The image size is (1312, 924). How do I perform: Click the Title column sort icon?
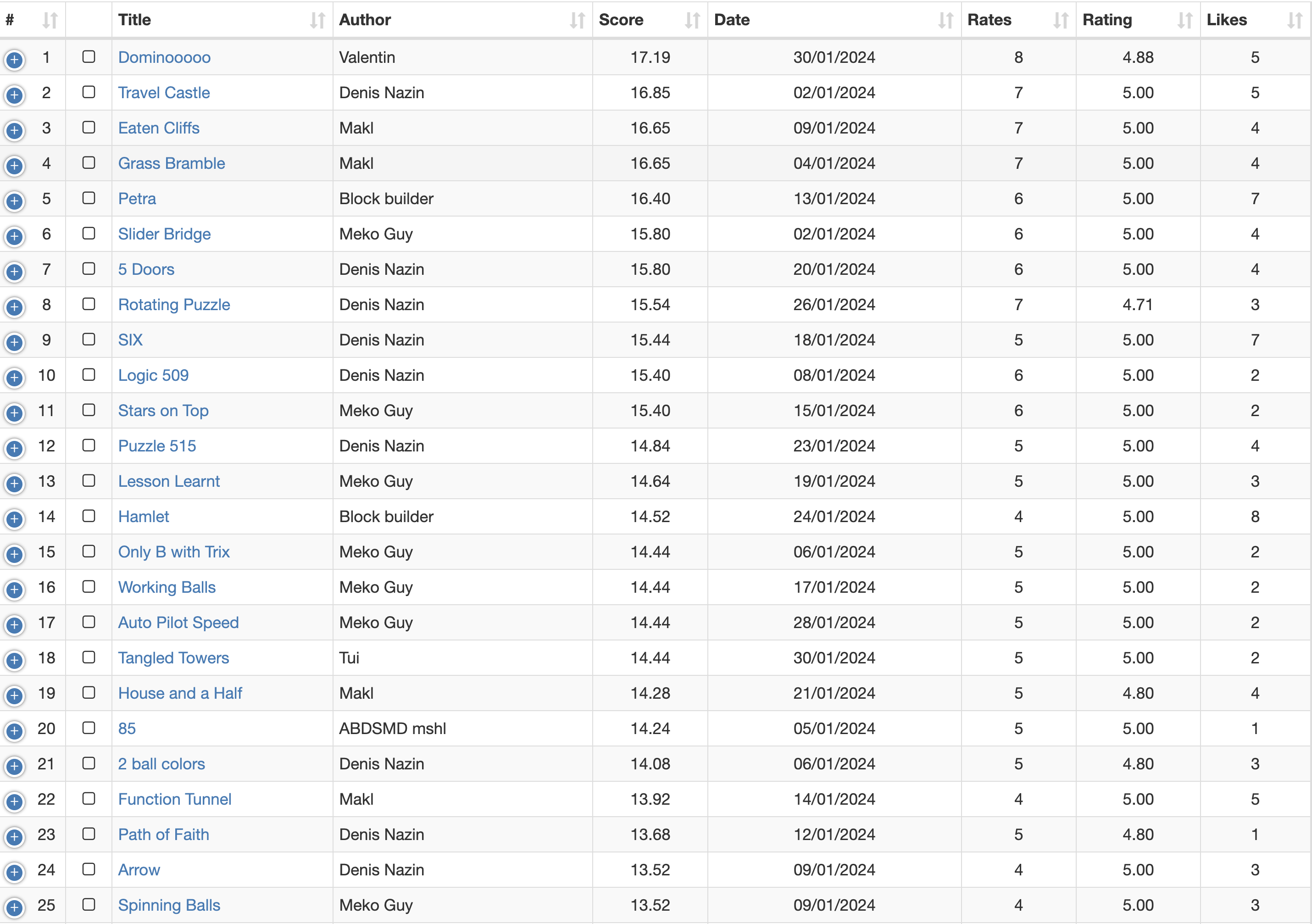click(x=317, y=21)
